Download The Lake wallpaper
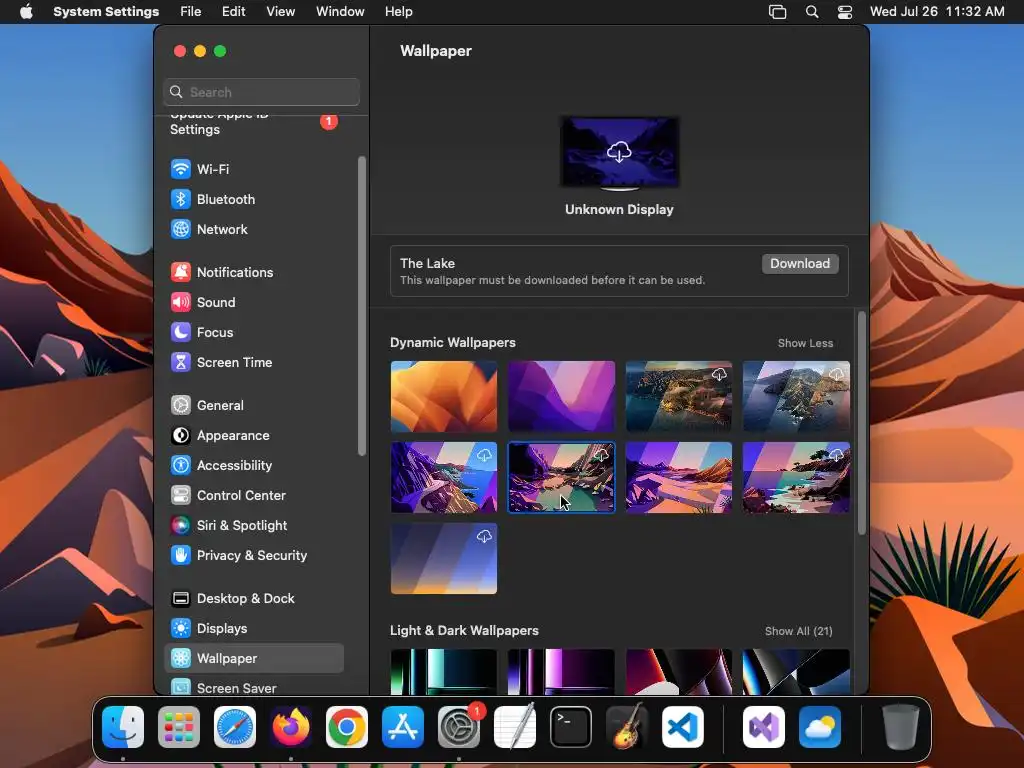Image resolution: width=1024 pixels, height=768 pixels. (x=800, y=264)
